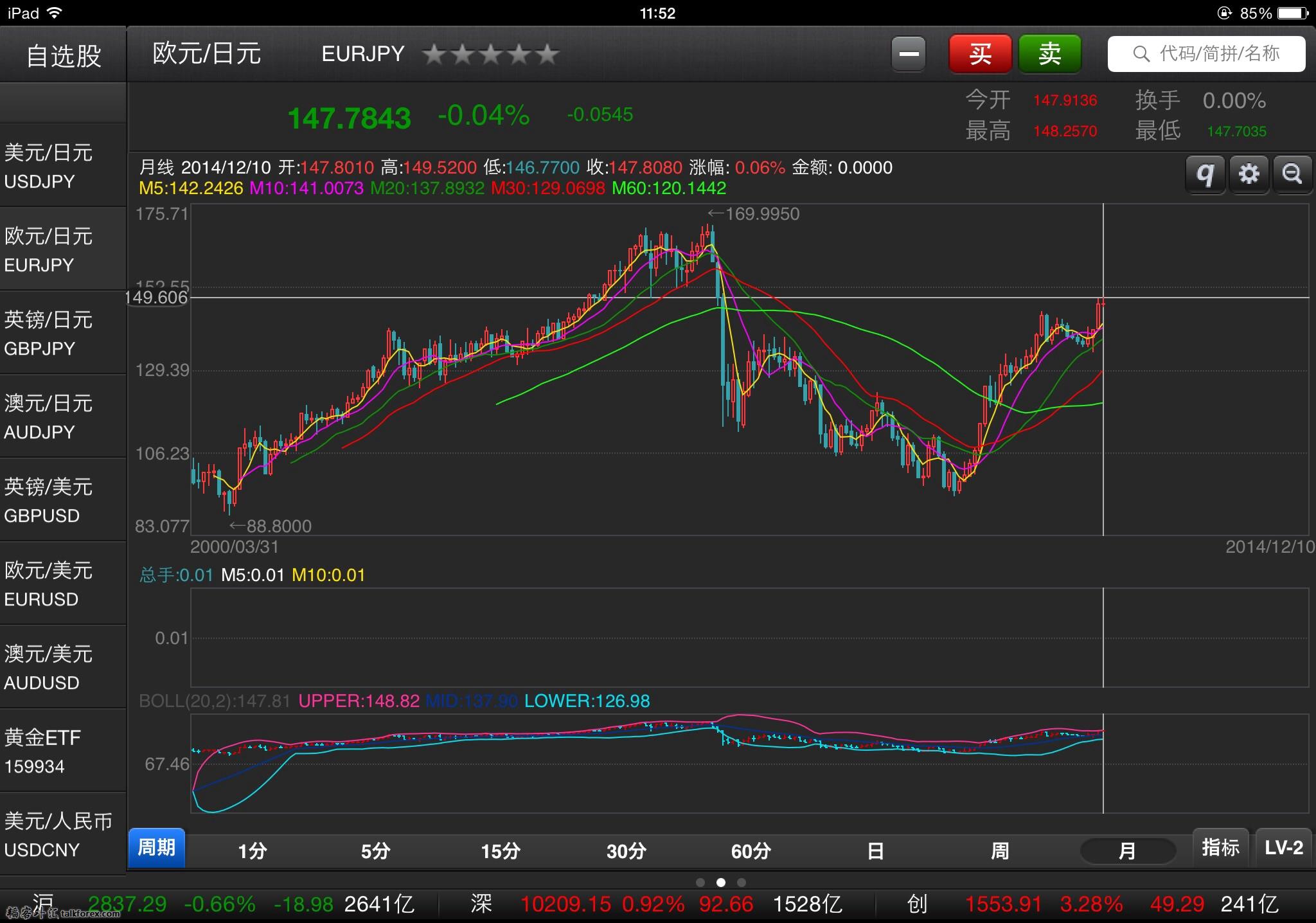Select 澳元/日元 AUDJPY in watchlist

(x=63, y=417)
